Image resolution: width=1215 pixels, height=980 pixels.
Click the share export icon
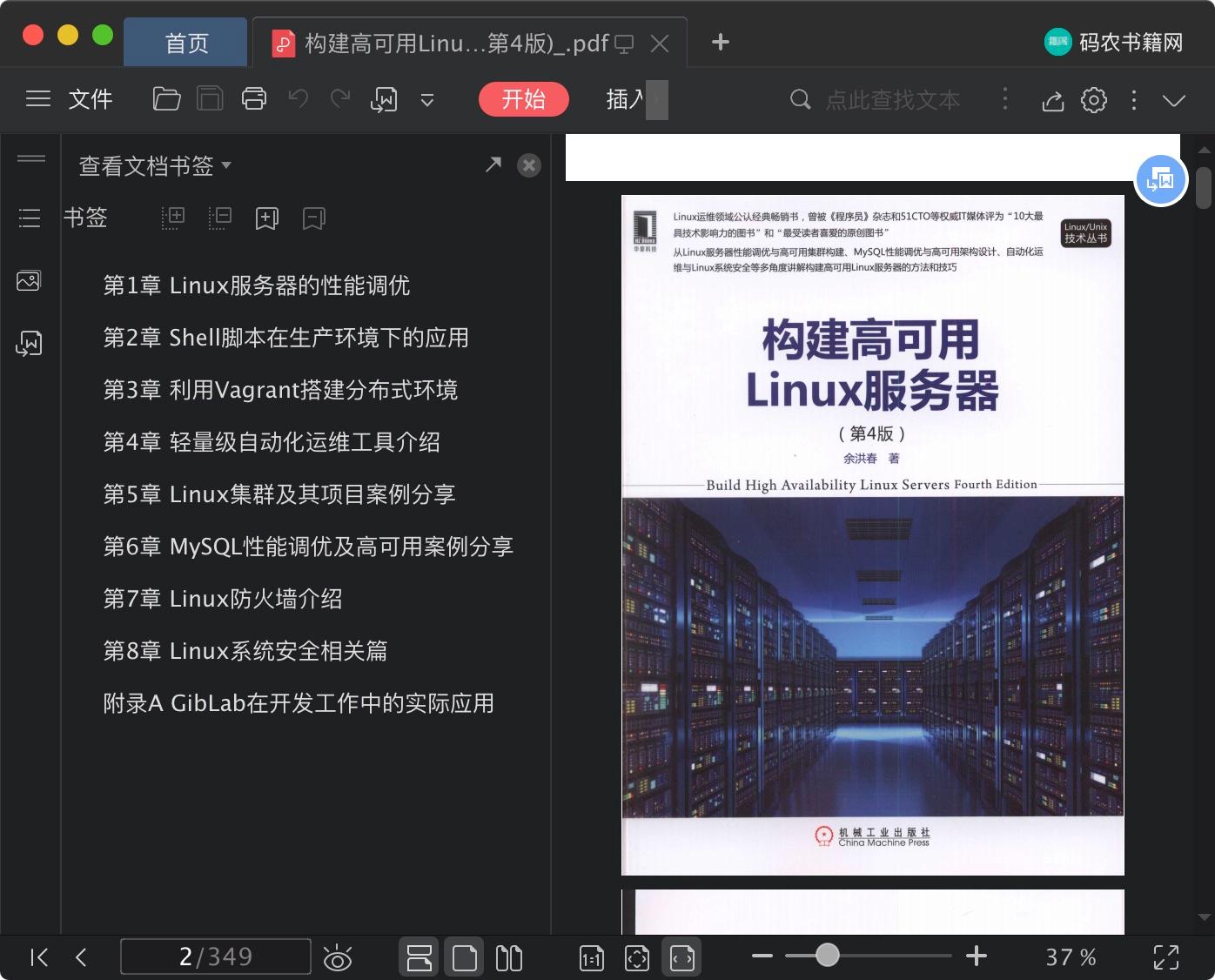tap(1053, 100)
